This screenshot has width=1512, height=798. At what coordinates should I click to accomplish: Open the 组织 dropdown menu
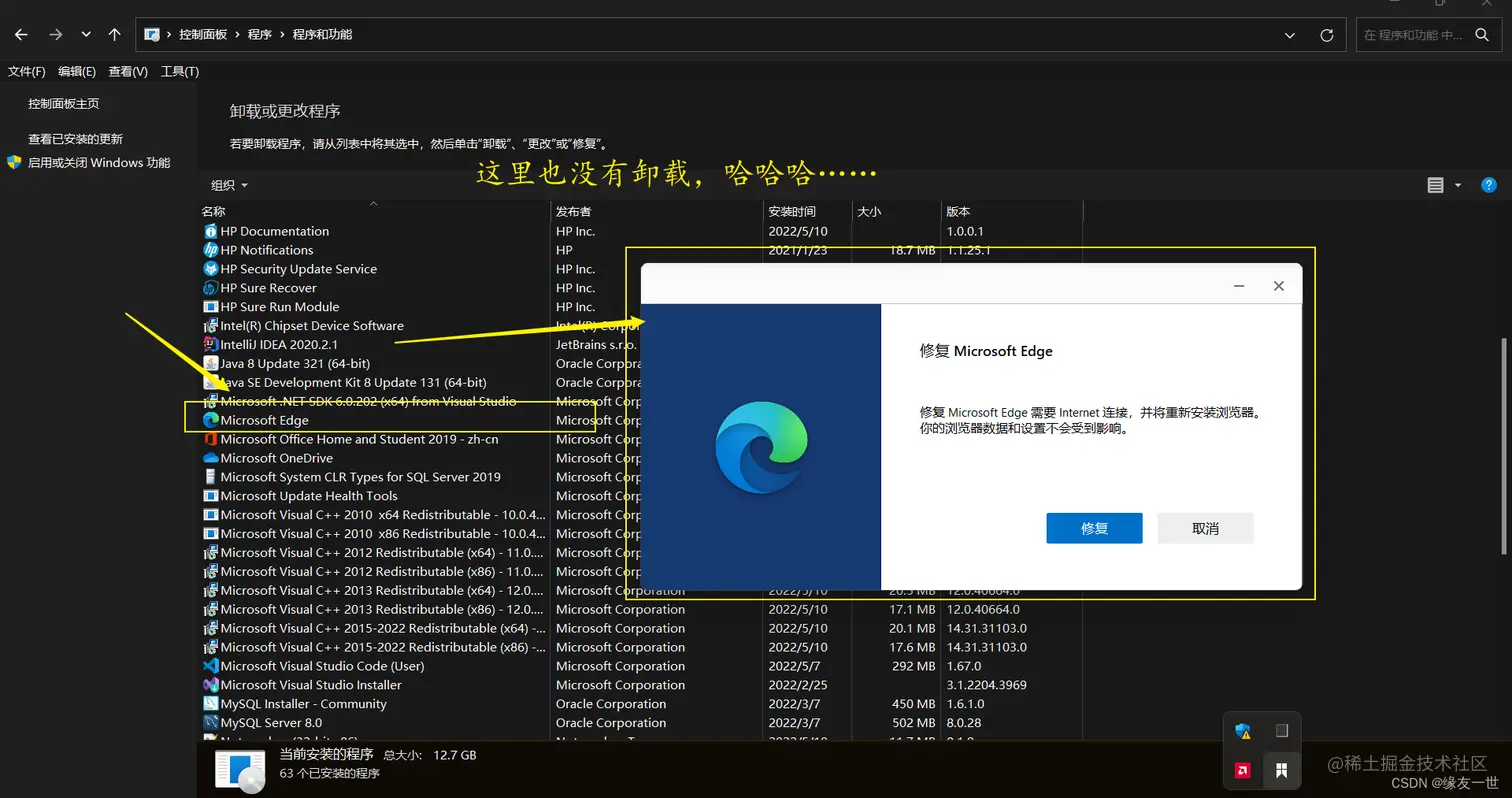pos(228,184)
